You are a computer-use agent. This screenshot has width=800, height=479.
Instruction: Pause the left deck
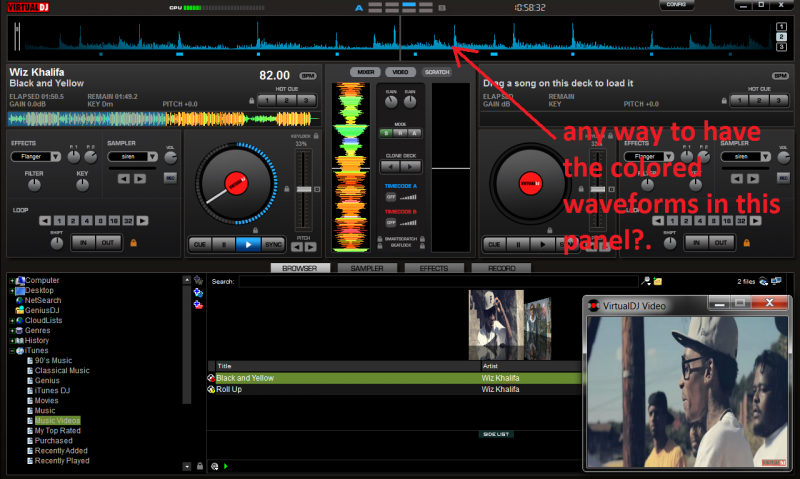pyautogui.click(x=224, y=244)
